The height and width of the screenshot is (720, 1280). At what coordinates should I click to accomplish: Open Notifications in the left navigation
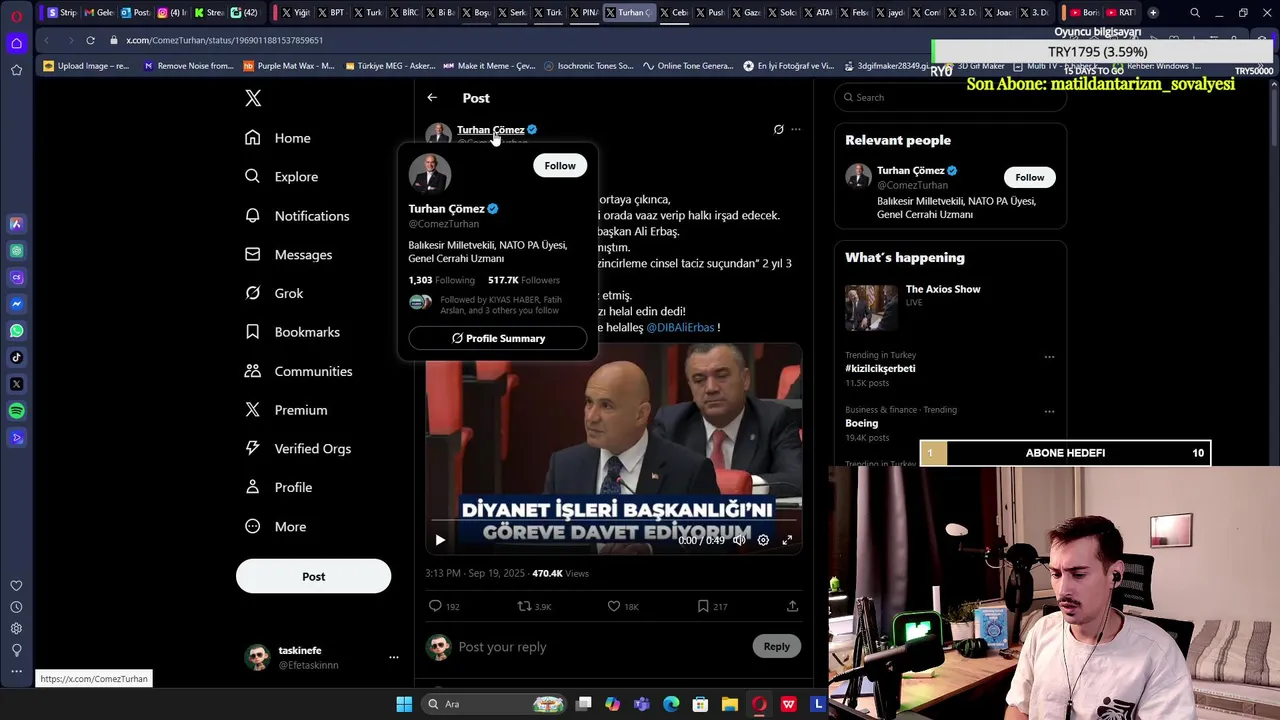point(298,216)
